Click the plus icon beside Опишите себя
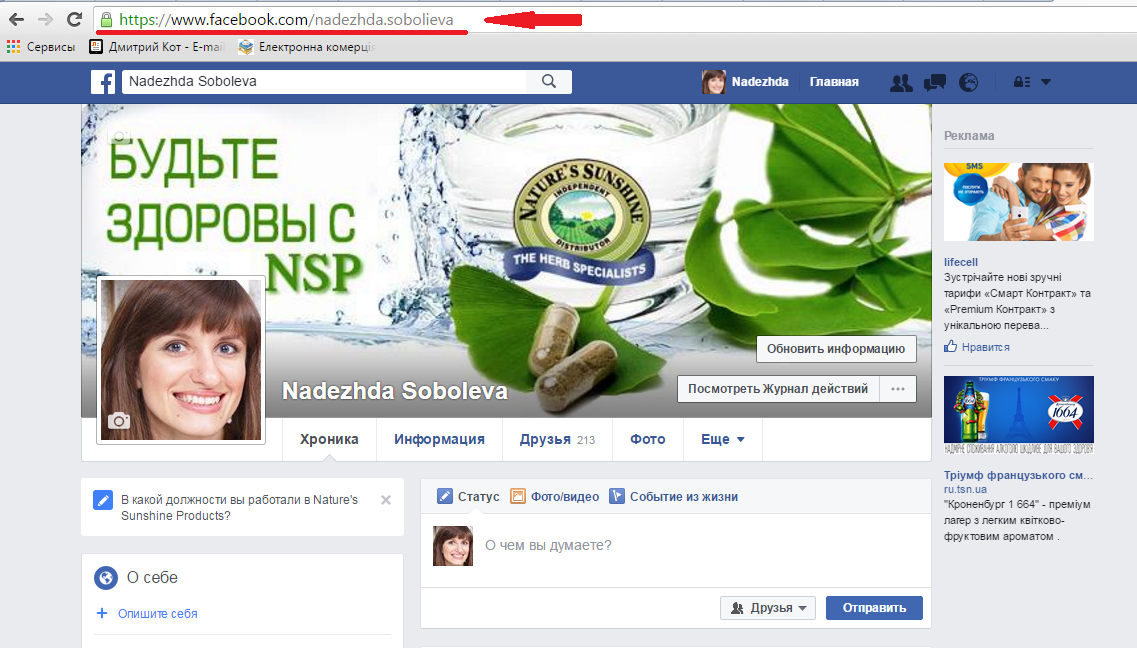The image size is (1137, 648). pyautogui.click(x=102, y=613)
